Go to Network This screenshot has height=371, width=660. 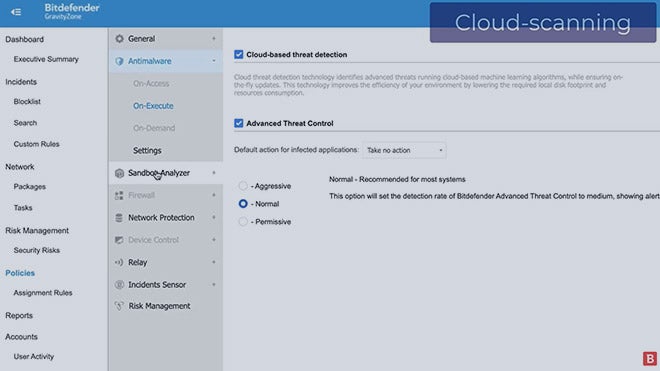[20, 167]
